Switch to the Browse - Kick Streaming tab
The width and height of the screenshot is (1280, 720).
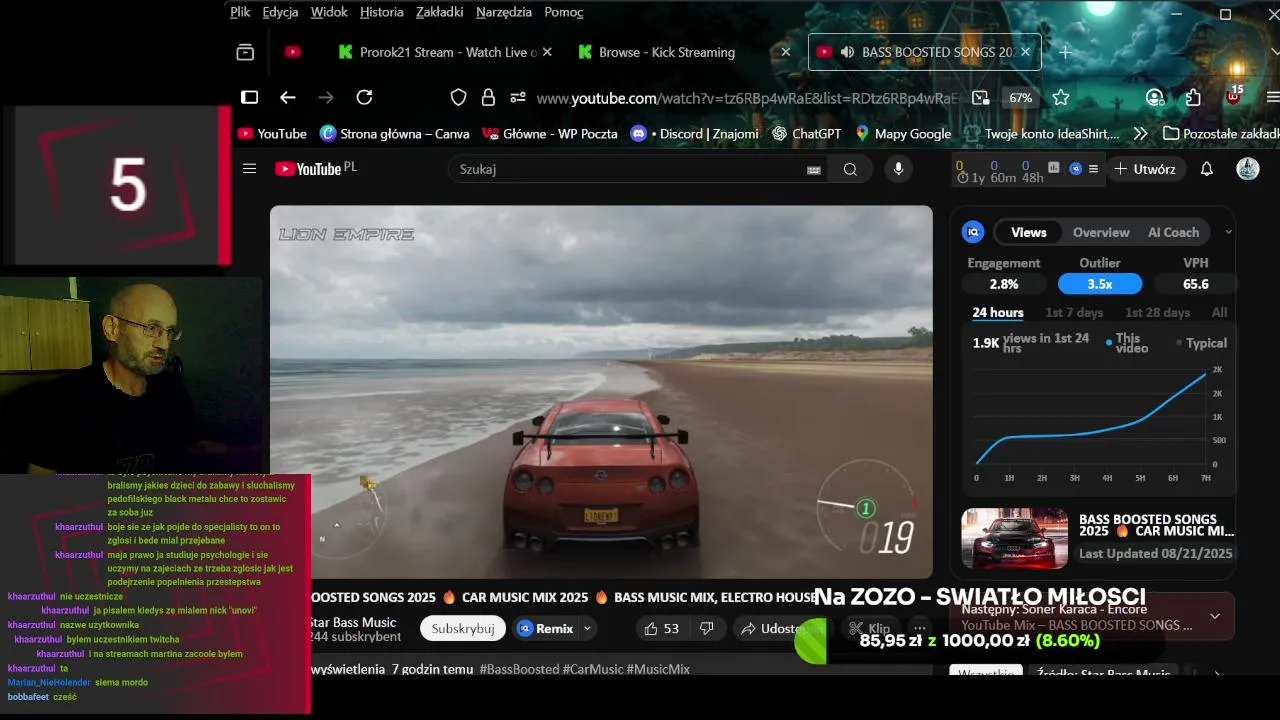click(666, 52)
